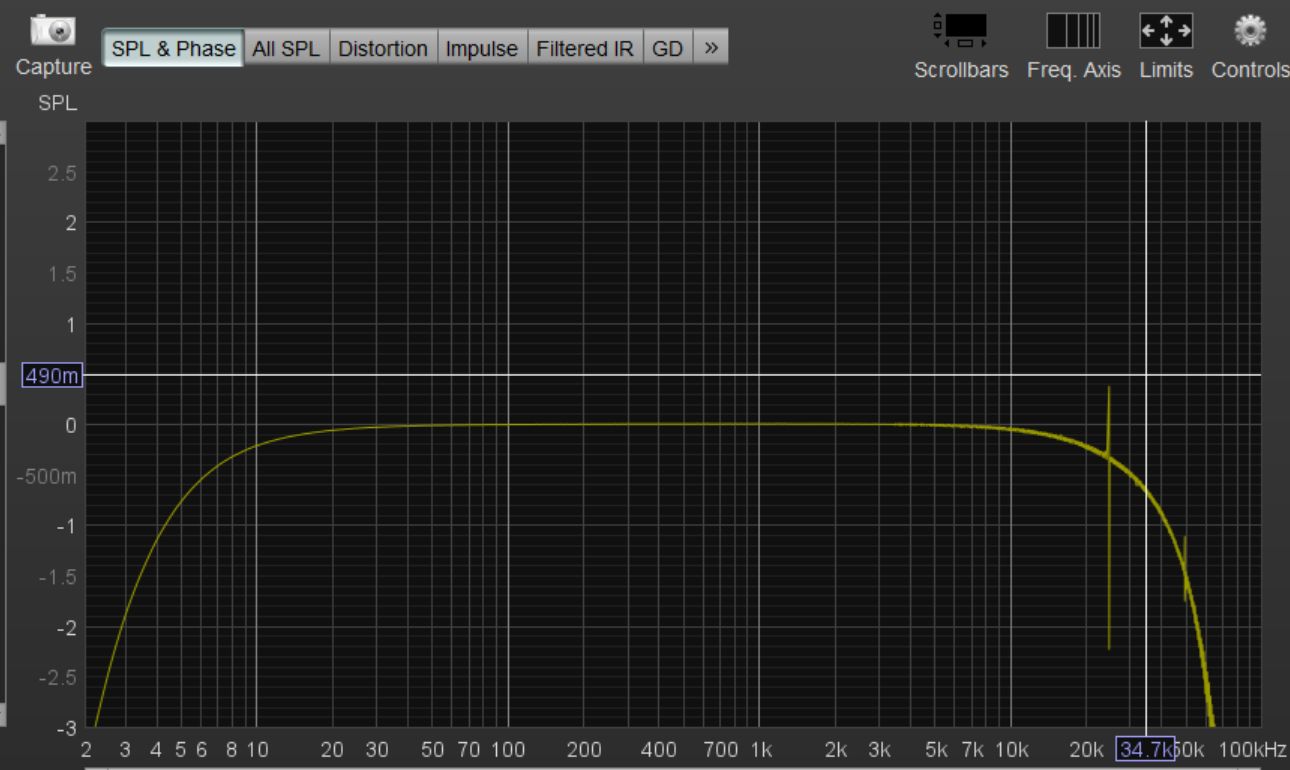Click the 1k frequency axis label
Image resolution: width=1290 pixels, height=770 pixels.
click(x=761, y=749)
